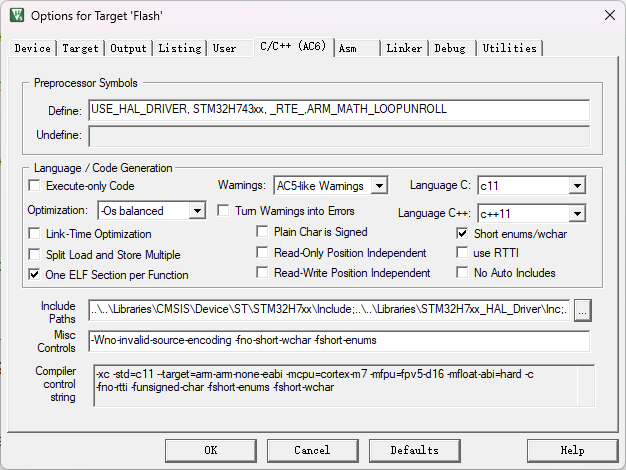Viewport: 626px width, 470px height.
Task: Open the Language C++ dropdown
Action: tap(577, 213)
